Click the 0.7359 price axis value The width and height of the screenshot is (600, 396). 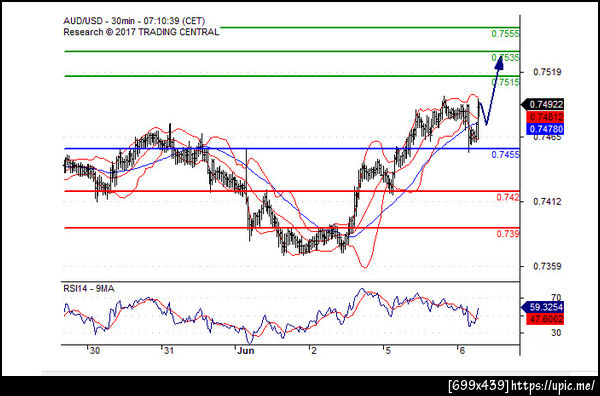547,266
